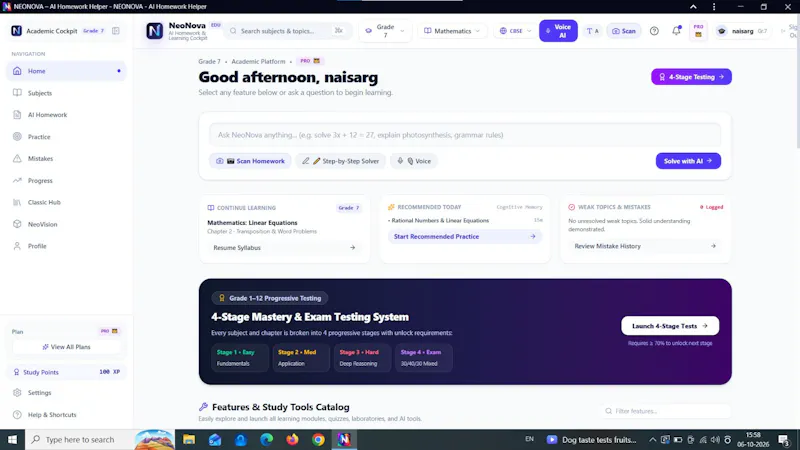The image size is (800, 450).
Task: Click View All Plans
Action: [66, 347]
